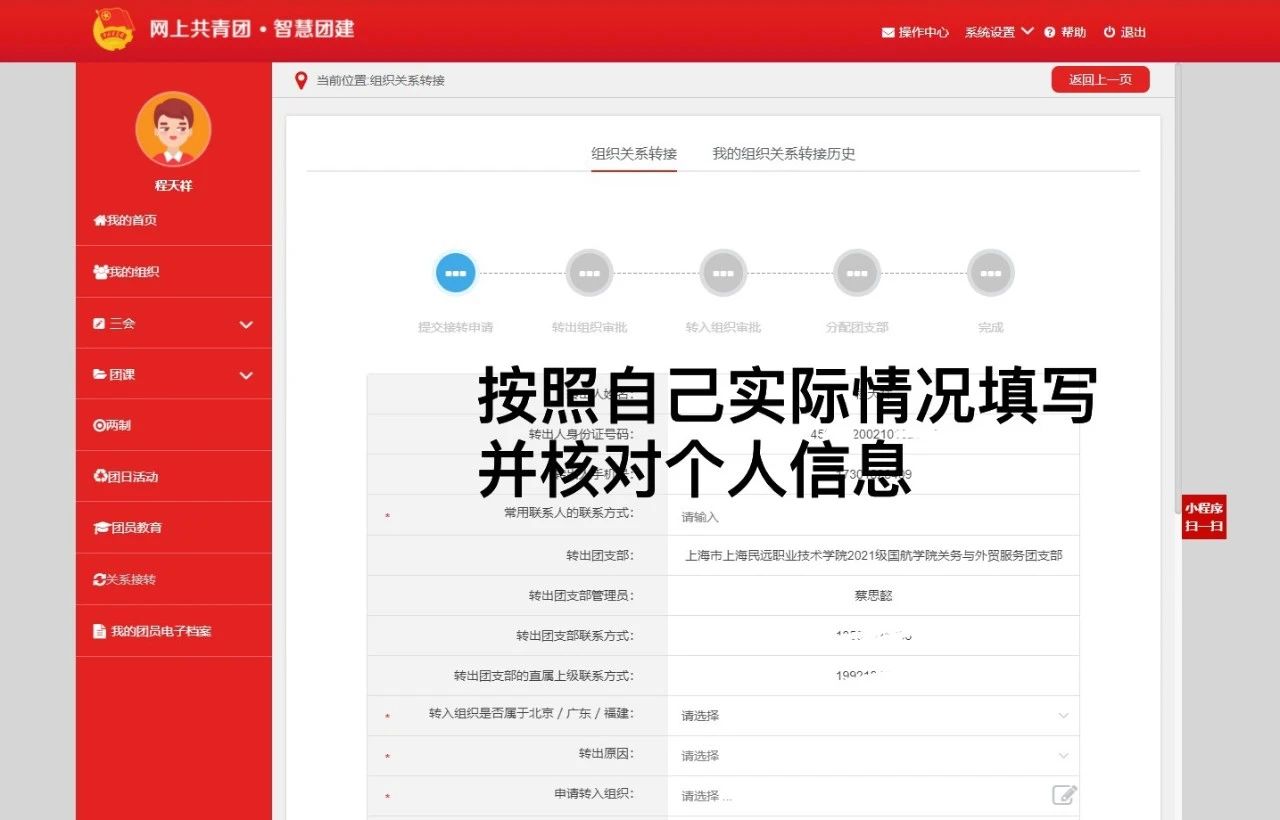Viewport: 1280px width, 820px height.
Task: Open 转入组织是否属于北京/广东/福建 dropdown
Action: click(x=873, y=716)
